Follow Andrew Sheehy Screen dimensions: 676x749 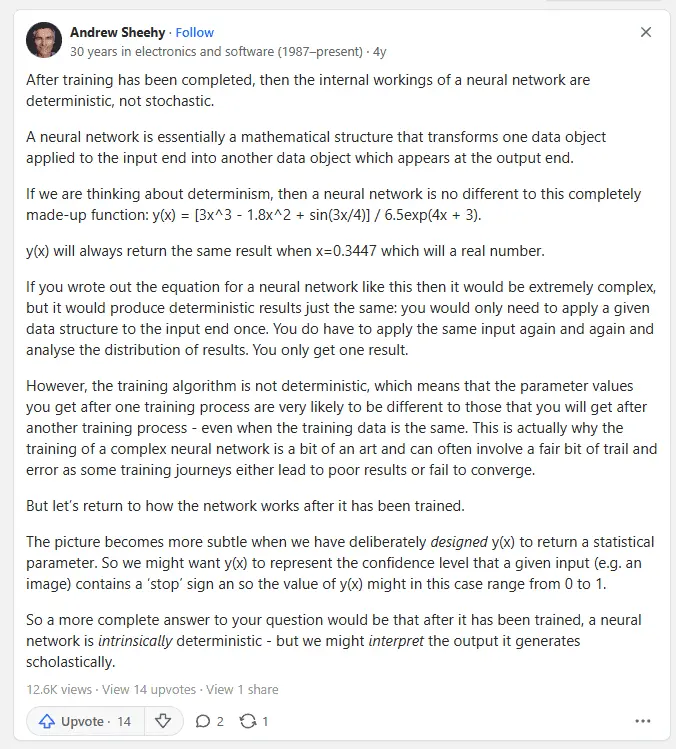tap(195, 32)
